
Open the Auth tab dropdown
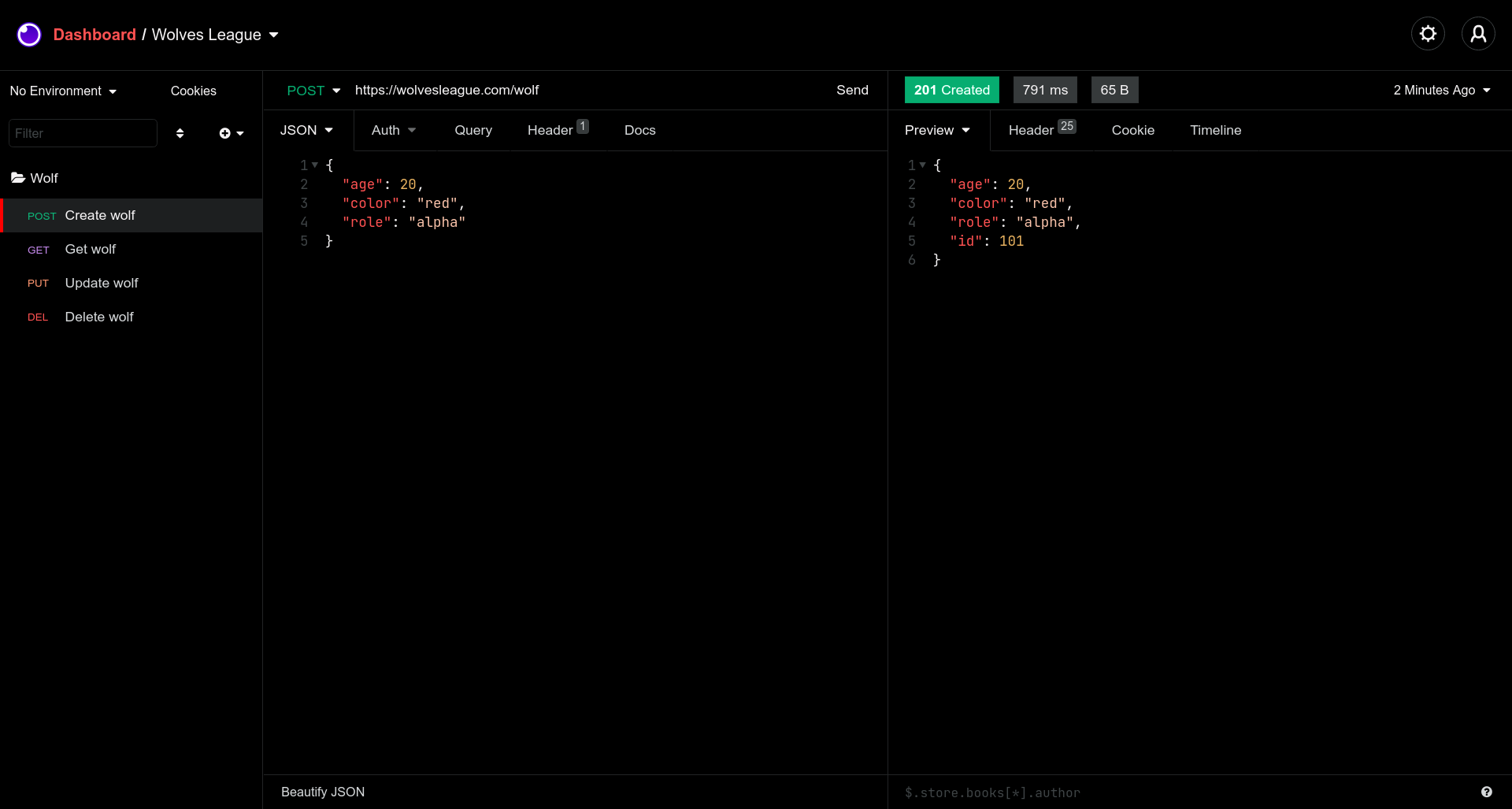click(394, 130)
